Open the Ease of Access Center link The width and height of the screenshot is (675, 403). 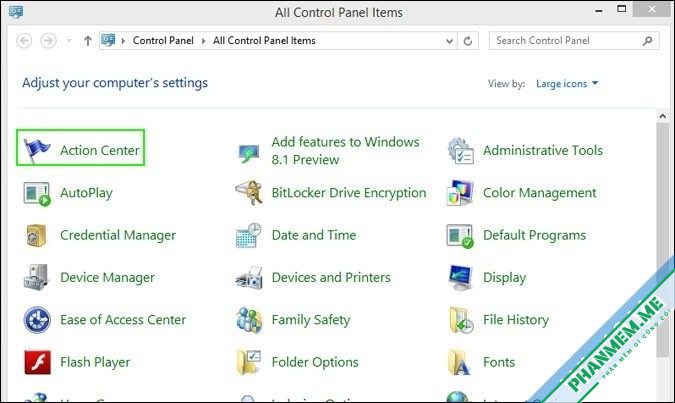[123, 320]
